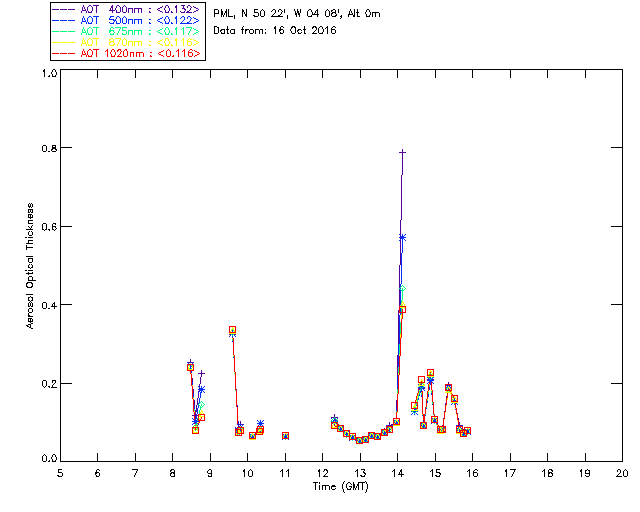
Task: Click the Time (GMT) axis label
Action: tap(340, 487)
